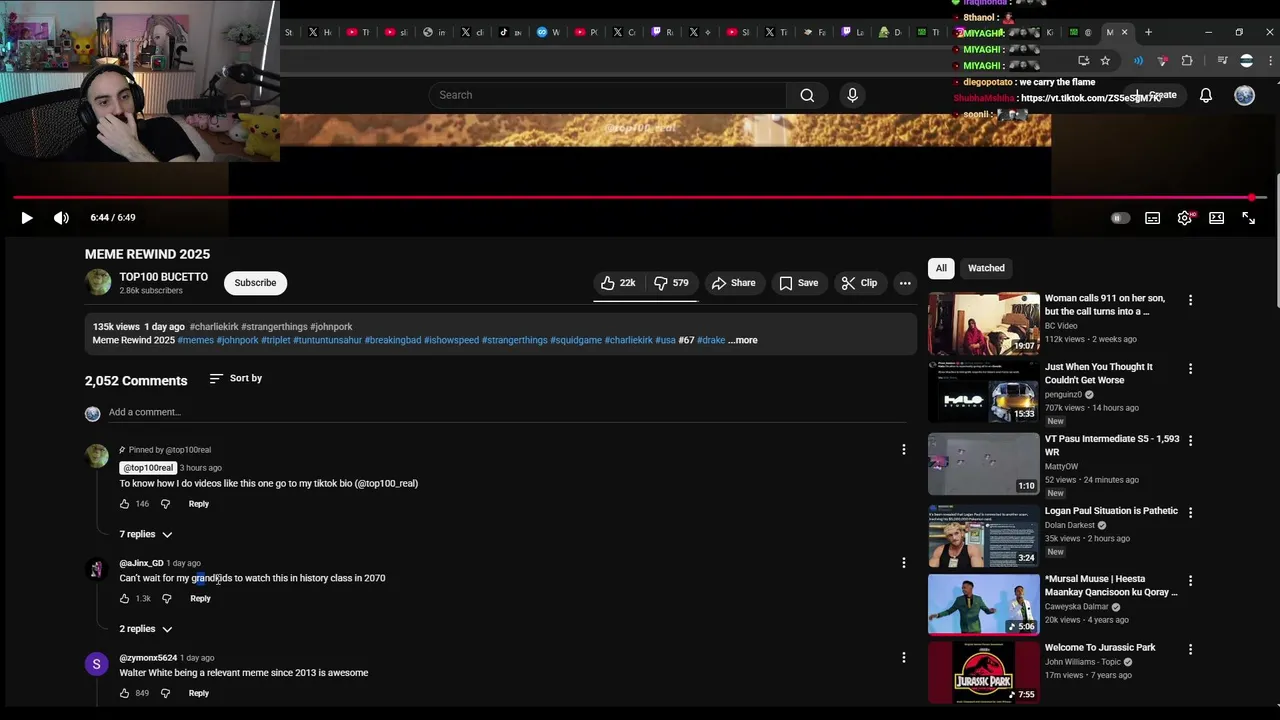Click the red video progress bar

pyautogui.click(x=640, y=197)
